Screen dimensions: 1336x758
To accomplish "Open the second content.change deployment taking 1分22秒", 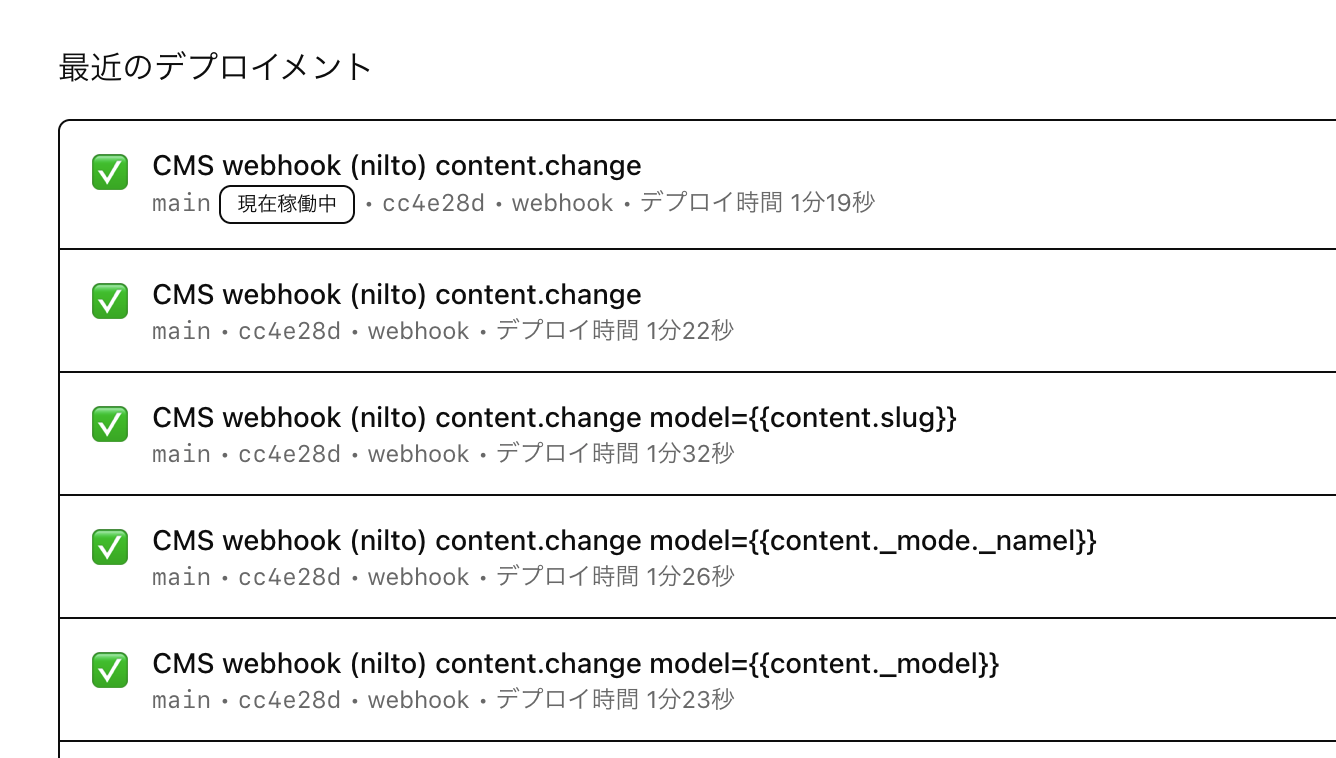I will tap(396, 295).
